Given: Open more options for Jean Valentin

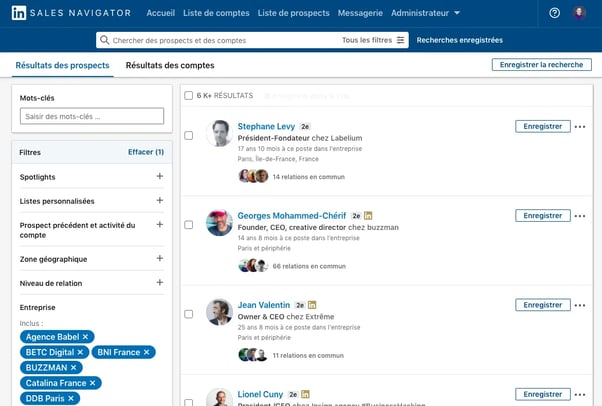Looking at the screenshot, I should pyautogui.click(x=580, y=305).
